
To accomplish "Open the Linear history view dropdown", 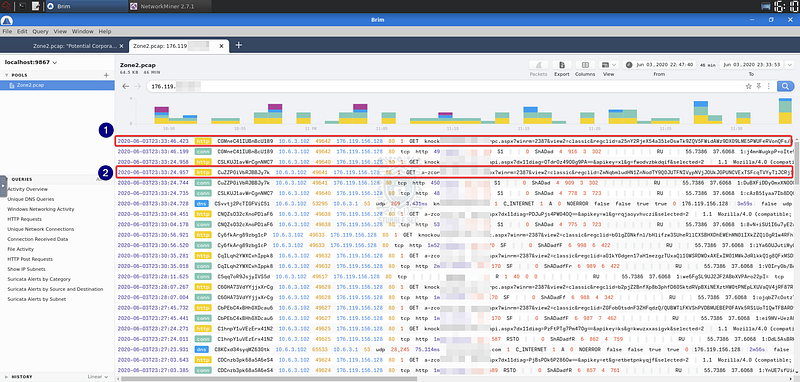I will 97,376.
